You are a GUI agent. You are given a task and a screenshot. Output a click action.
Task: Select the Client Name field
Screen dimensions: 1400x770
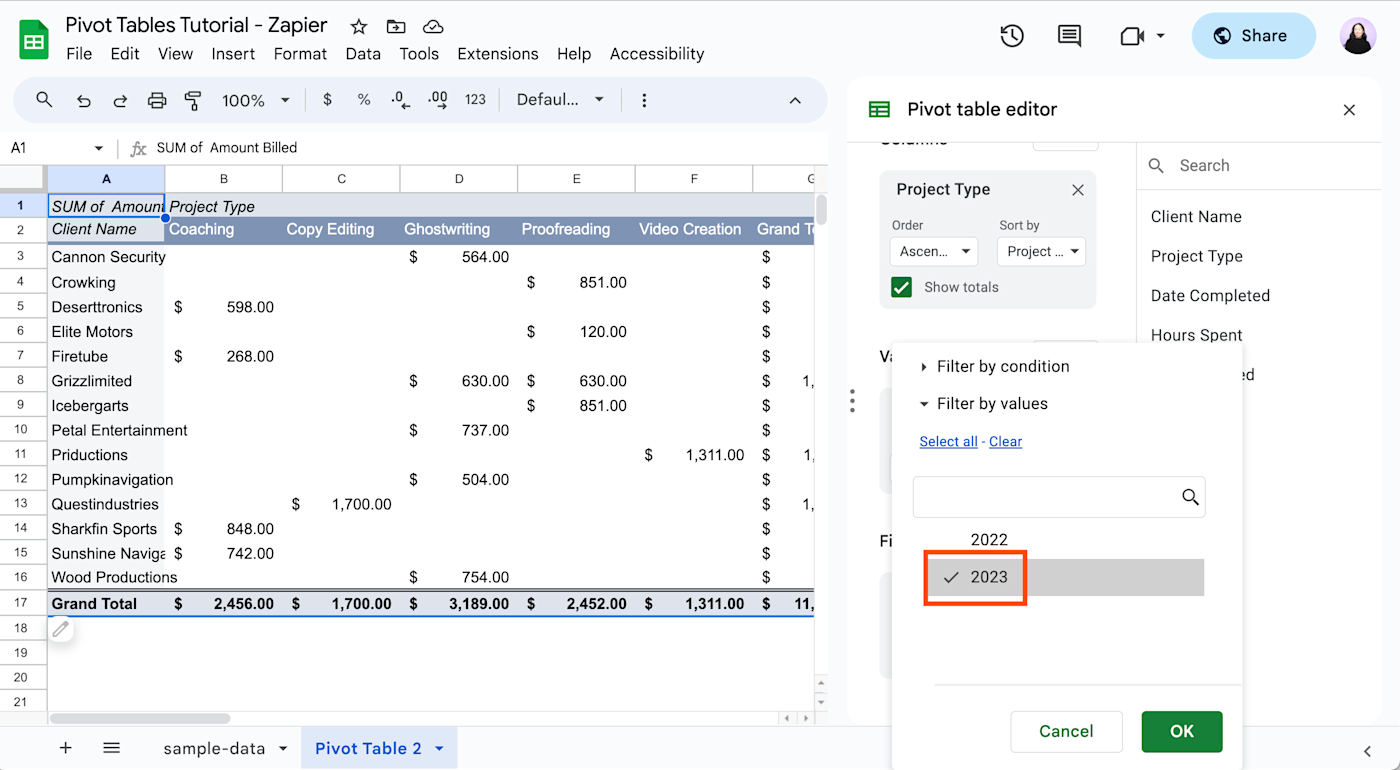tap(1196, 217)
